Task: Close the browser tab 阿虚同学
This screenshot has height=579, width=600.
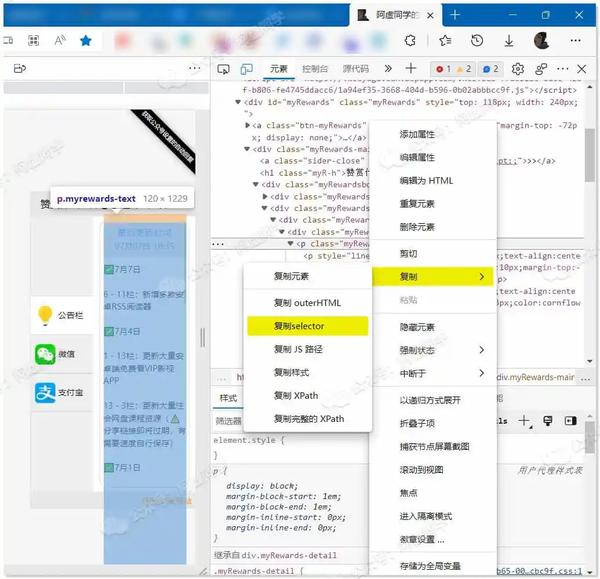Action: click(430, 15)
